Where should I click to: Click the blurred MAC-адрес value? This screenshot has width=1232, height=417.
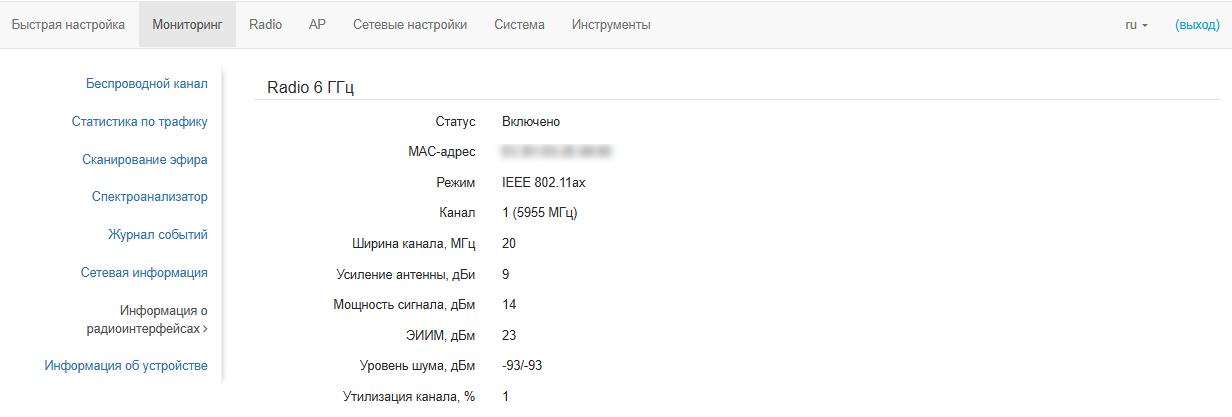[557, 152]
